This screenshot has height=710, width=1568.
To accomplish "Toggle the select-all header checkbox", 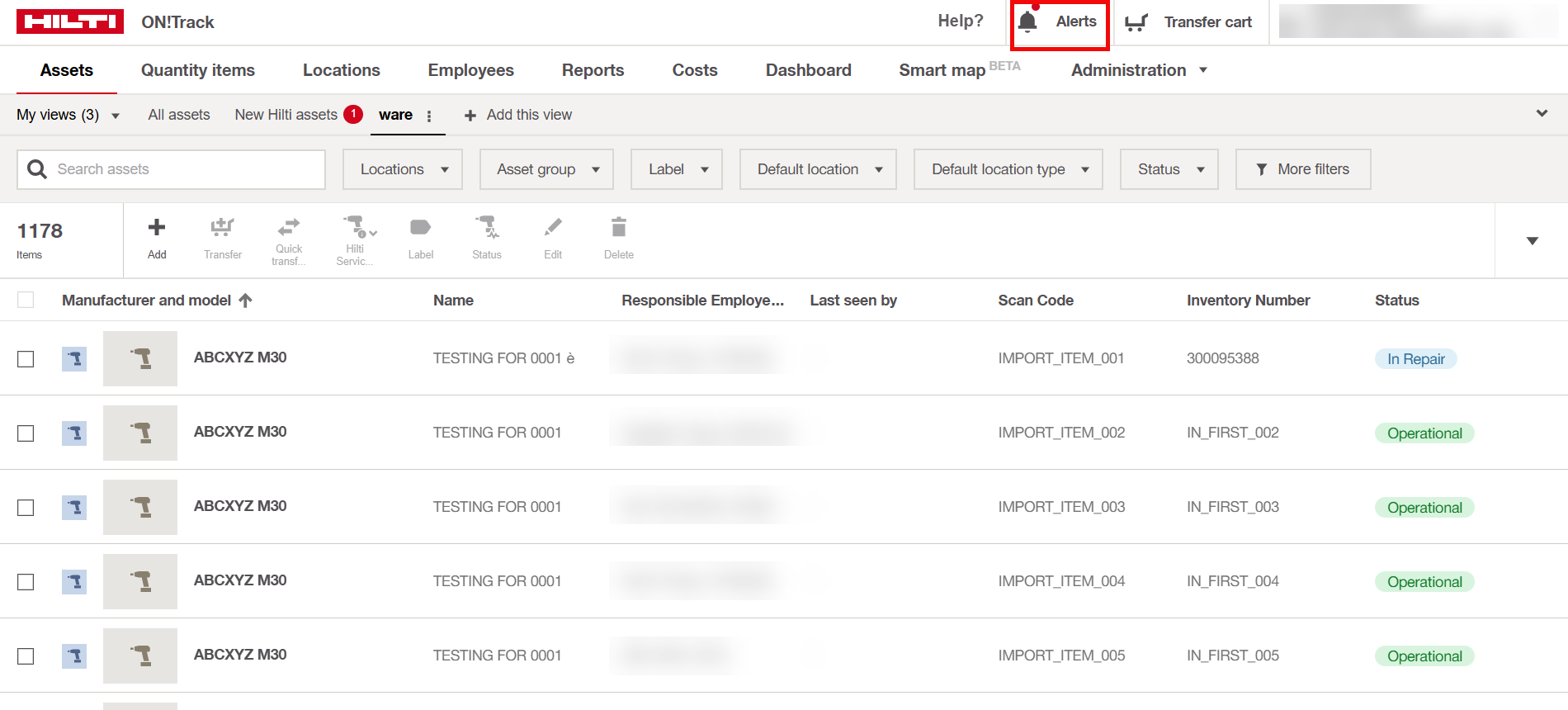I will (26, 301).
